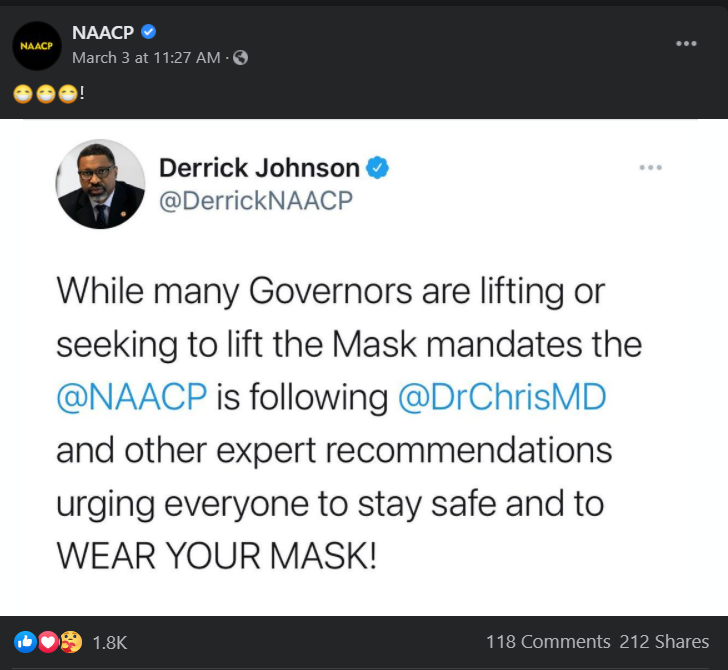Click the blue Like reaction icon
This screenshot has height=670, width=728.
click(x=24, y=642)
